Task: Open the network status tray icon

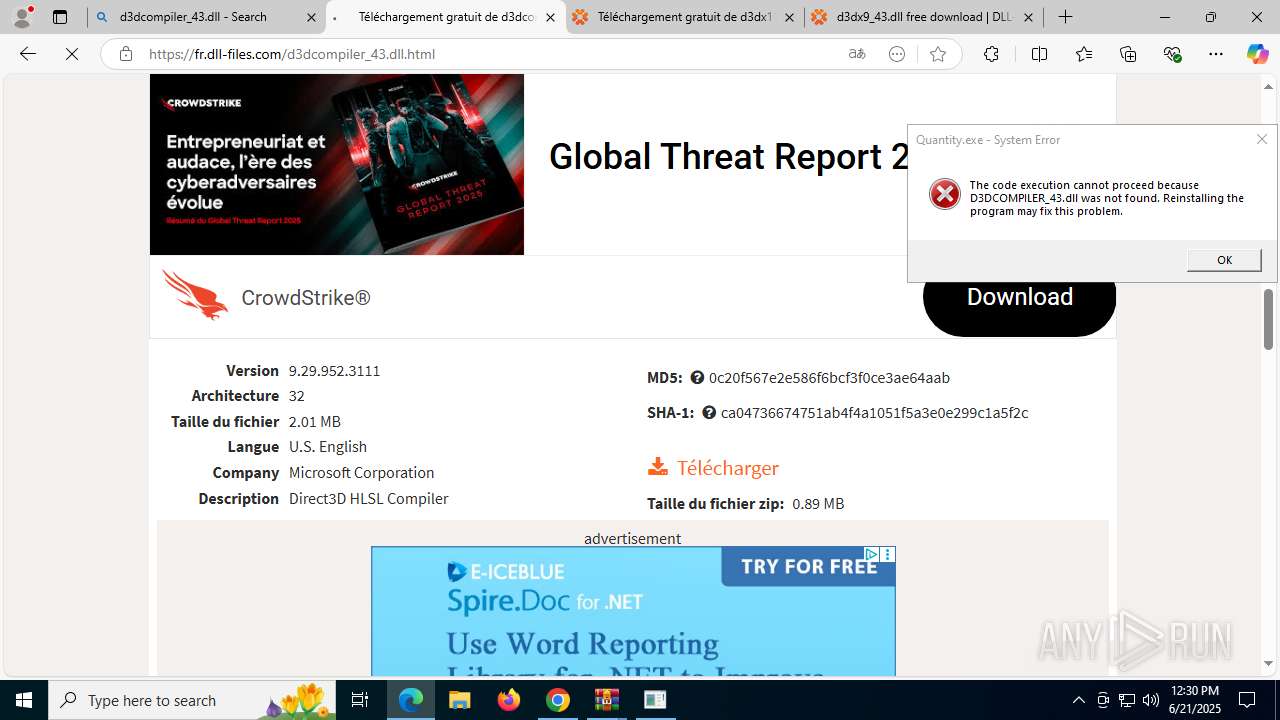Action: pyautogui.click(x=1126, y=700)
